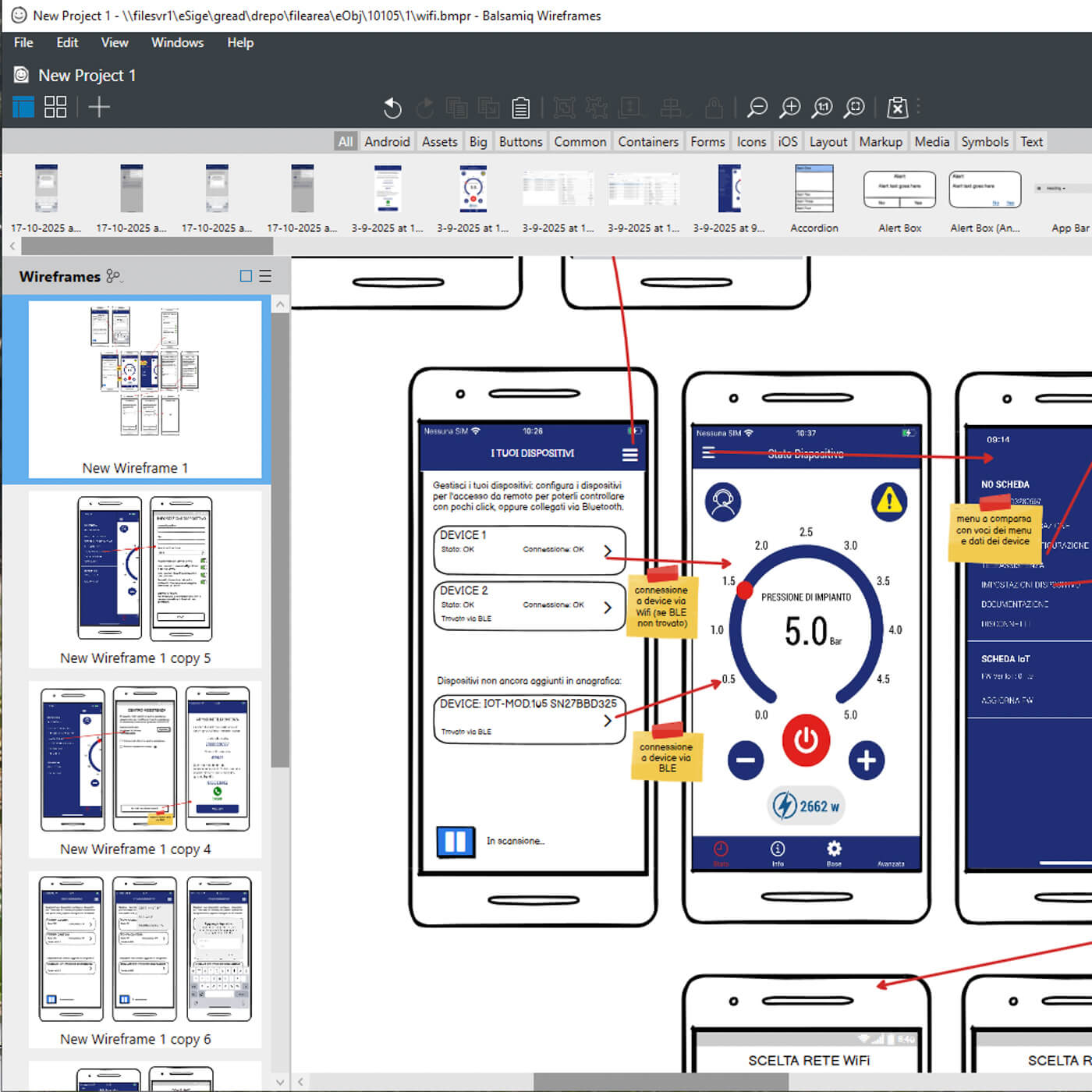Select the Alert Box library item
This screenshot has height=1092, width=1092.
899,189
